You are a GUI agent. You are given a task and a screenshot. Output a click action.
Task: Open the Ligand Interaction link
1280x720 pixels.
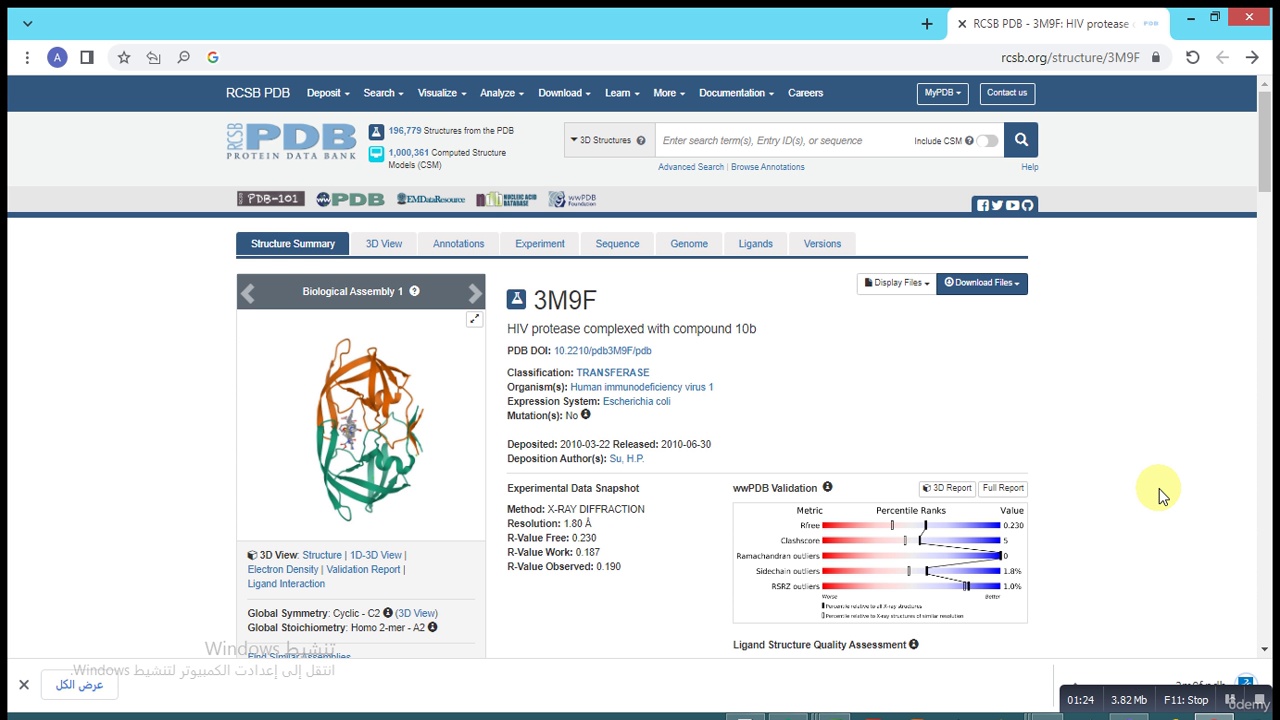point(286,584)
